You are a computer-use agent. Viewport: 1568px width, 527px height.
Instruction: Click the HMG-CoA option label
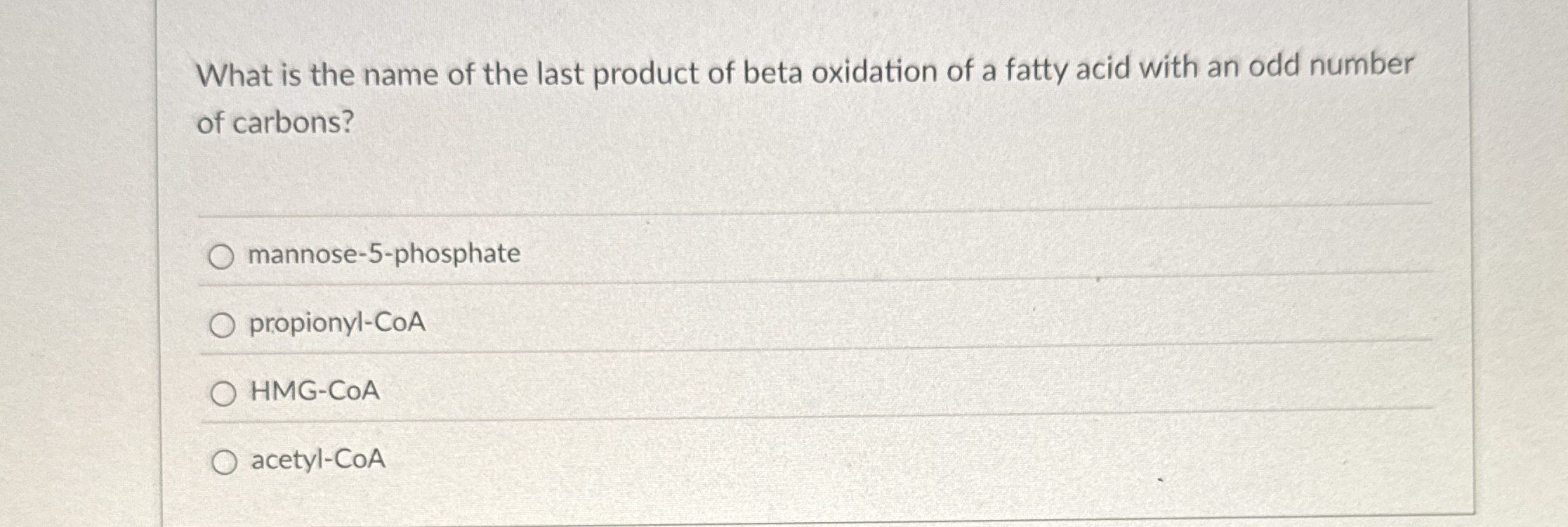click(x=316, y=391)
